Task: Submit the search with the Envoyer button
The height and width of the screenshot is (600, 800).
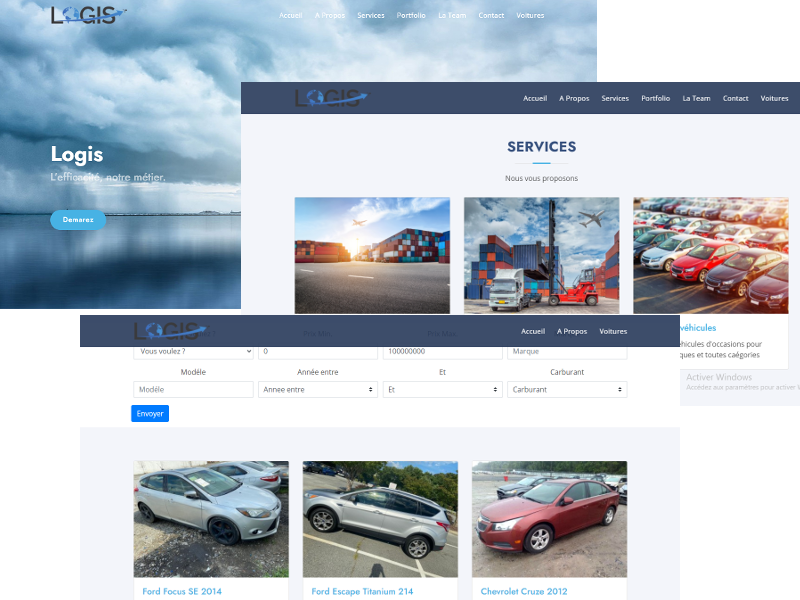Action: pos(150,413)
